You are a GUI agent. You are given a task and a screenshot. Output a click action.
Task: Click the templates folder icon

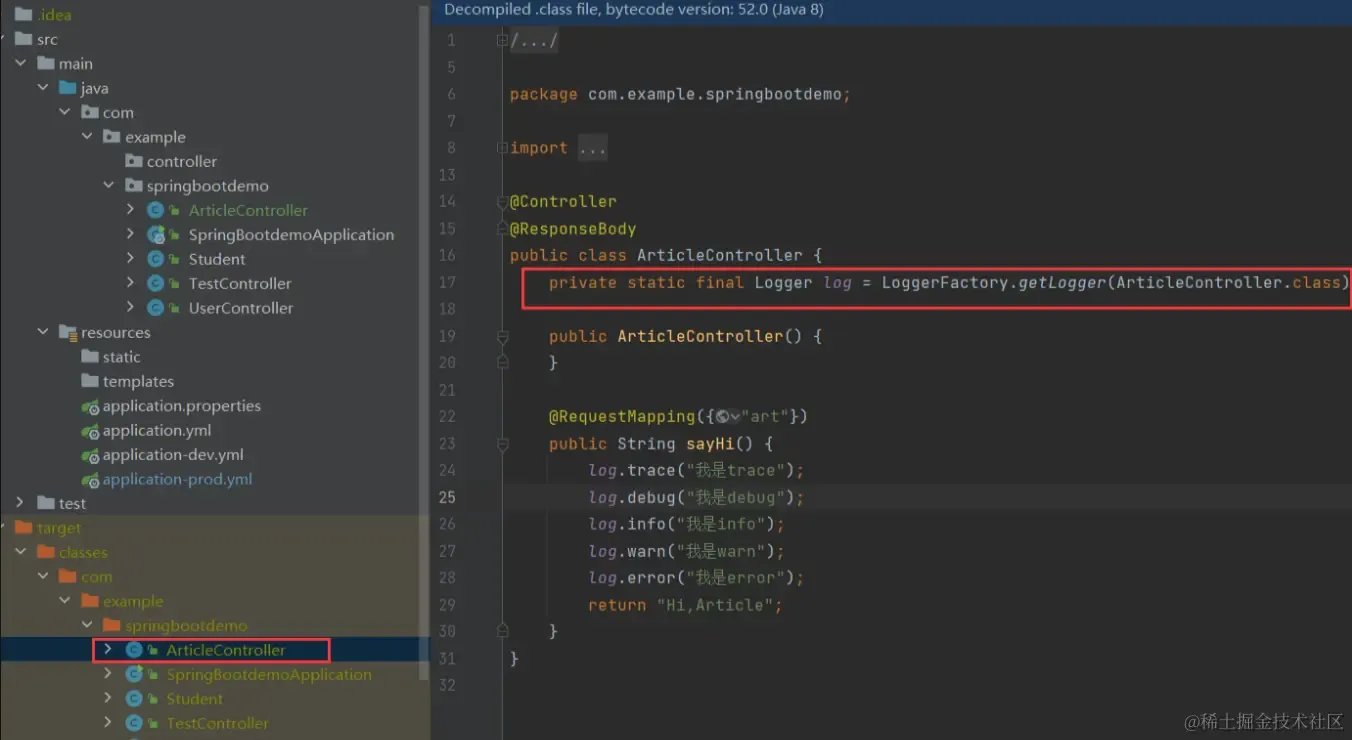coord(90,381)
